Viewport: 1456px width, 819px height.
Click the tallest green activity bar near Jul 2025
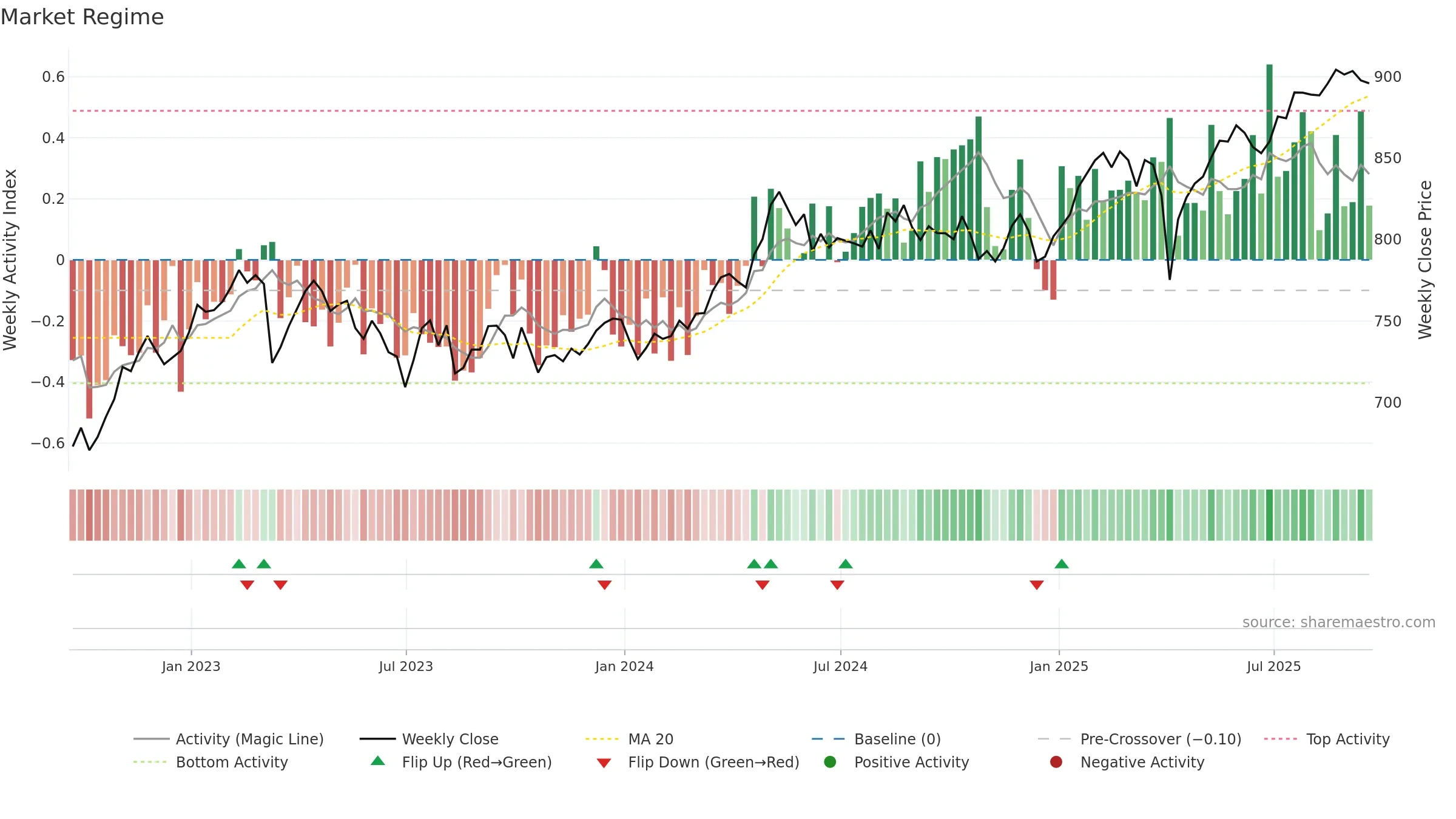pyautogui.click(x=1269, y=162)
